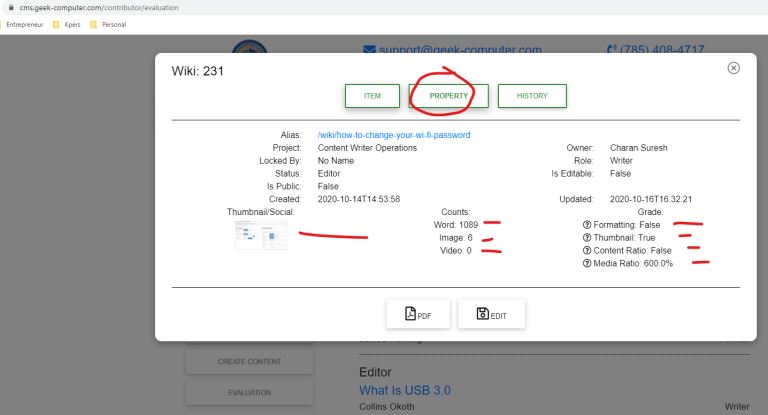Viewport: 768px width, 415px height.
Task: Click the 'Formatting: False' grade
Action: (x=627, y=225)
